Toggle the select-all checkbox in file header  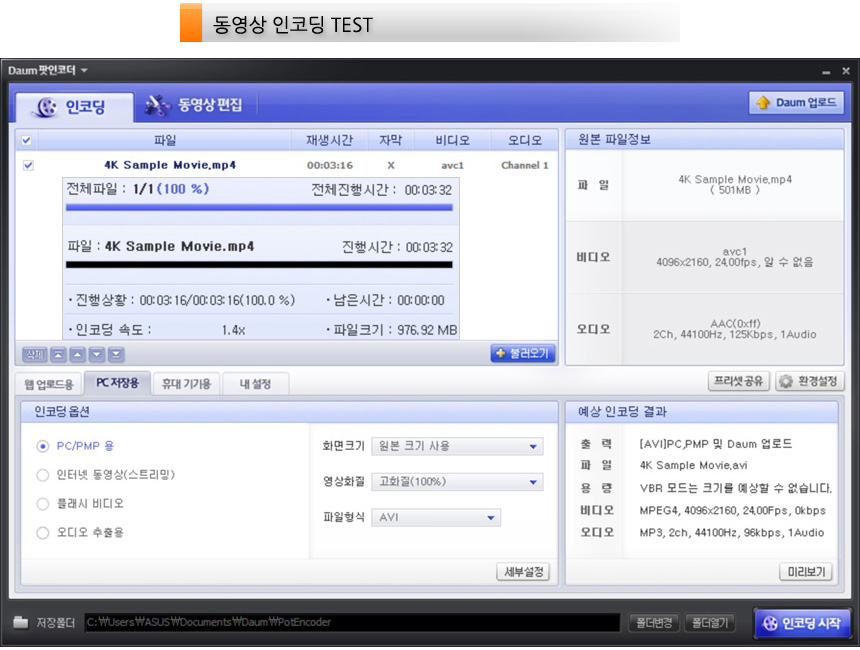27,141
